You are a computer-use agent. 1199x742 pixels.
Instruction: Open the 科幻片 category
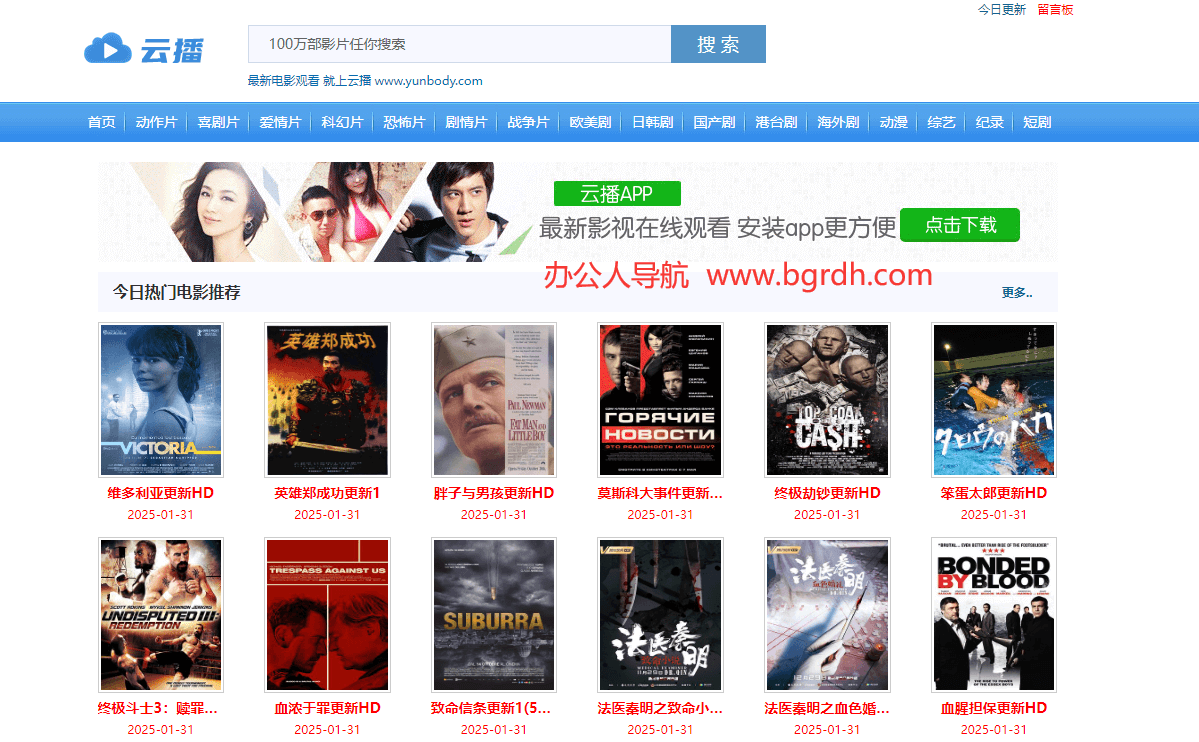pyautogui.click(x=342, y=122)
